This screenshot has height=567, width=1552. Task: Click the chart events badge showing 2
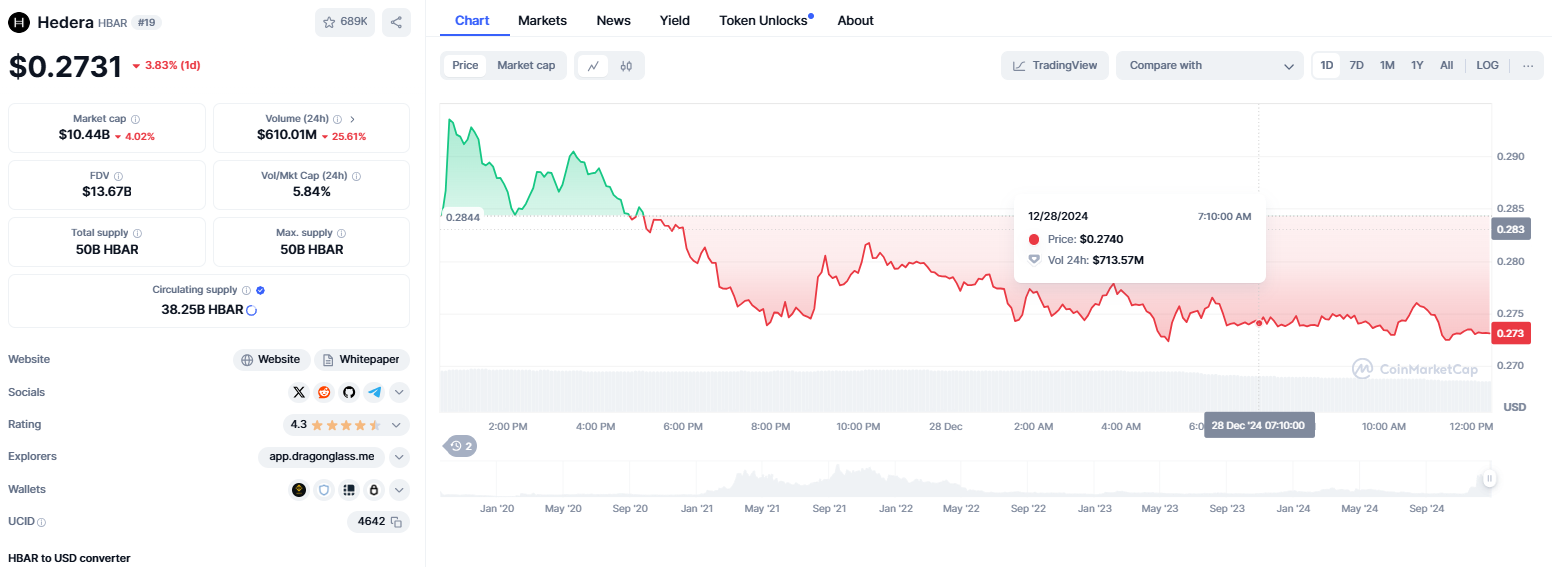pyautogui.click(x=460, y=446)
